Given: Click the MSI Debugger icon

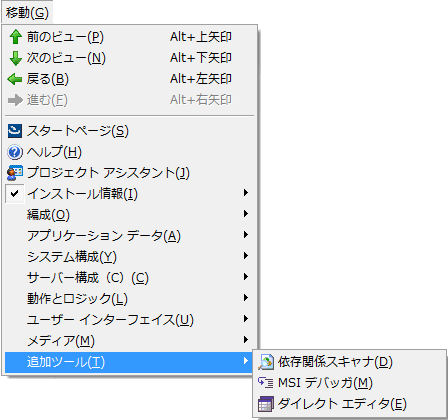Looking at the screenshot, I should click(x=266, y=382).
